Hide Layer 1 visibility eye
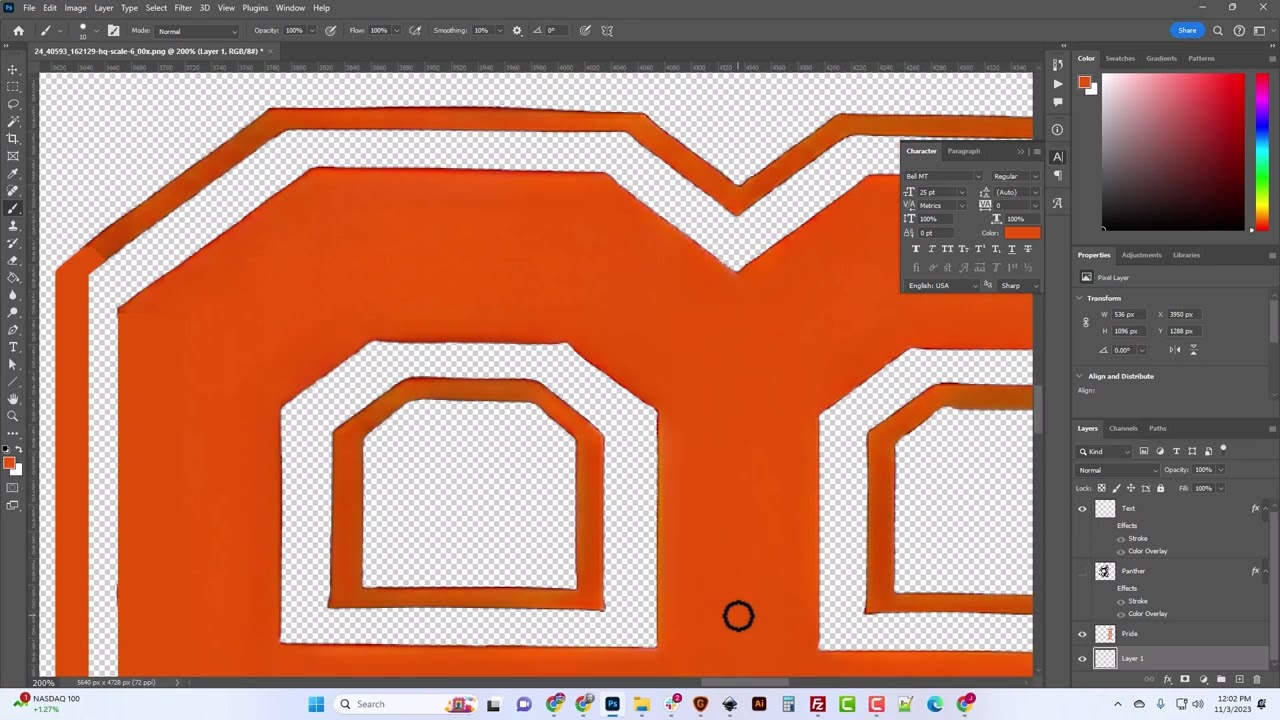 [x=1082, y=658]
